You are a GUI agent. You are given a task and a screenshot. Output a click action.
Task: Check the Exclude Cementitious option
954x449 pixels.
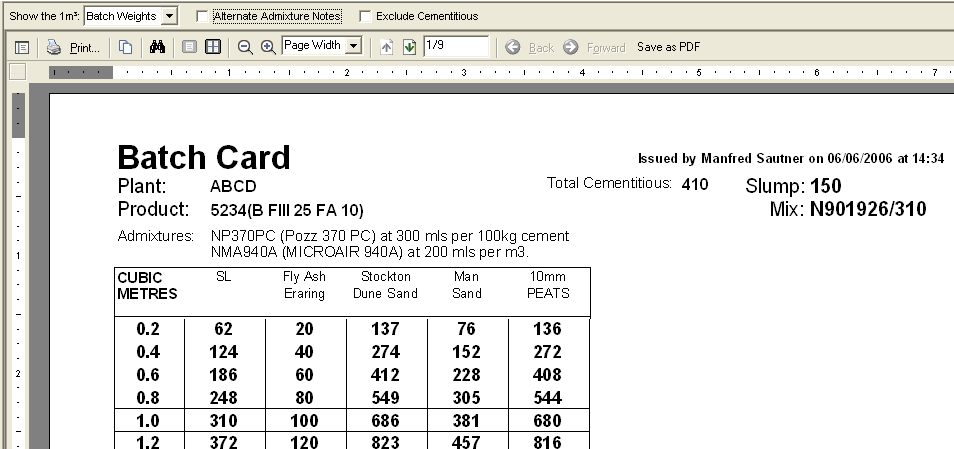coord(365,16)
